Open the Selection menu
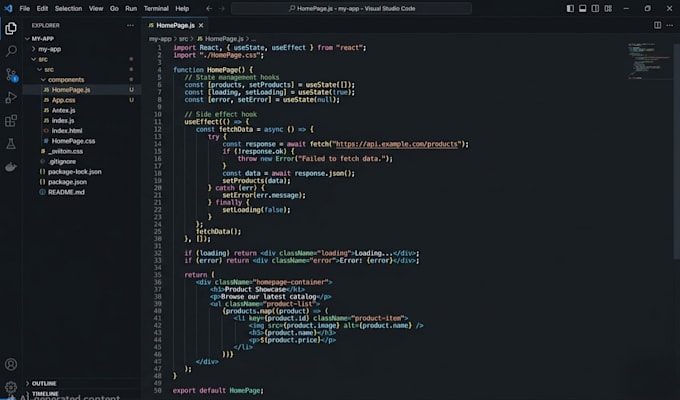This screenshot has height=400, width=680. coord(69,8)
